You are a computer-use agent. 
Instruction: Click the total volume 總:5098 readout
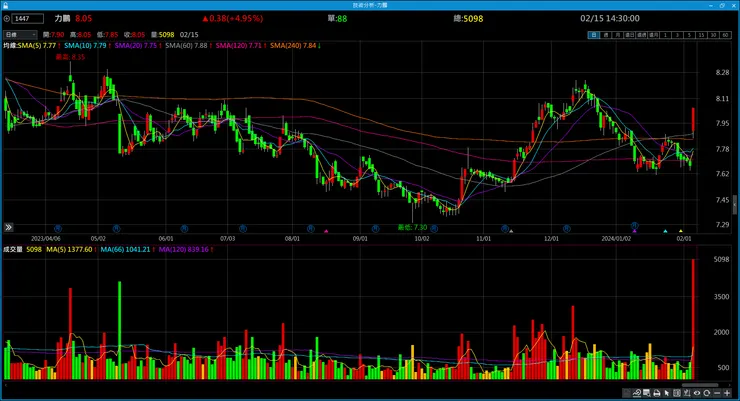click(468, 19)
